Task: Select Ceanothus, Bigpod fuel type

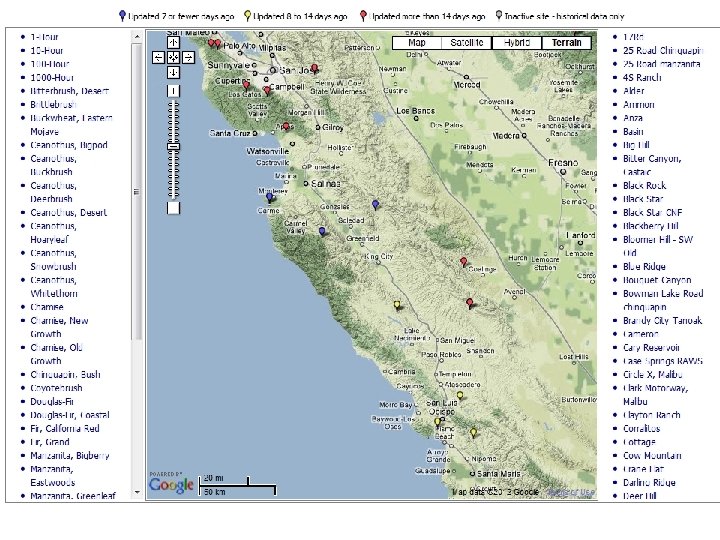Action: [69, 145]
